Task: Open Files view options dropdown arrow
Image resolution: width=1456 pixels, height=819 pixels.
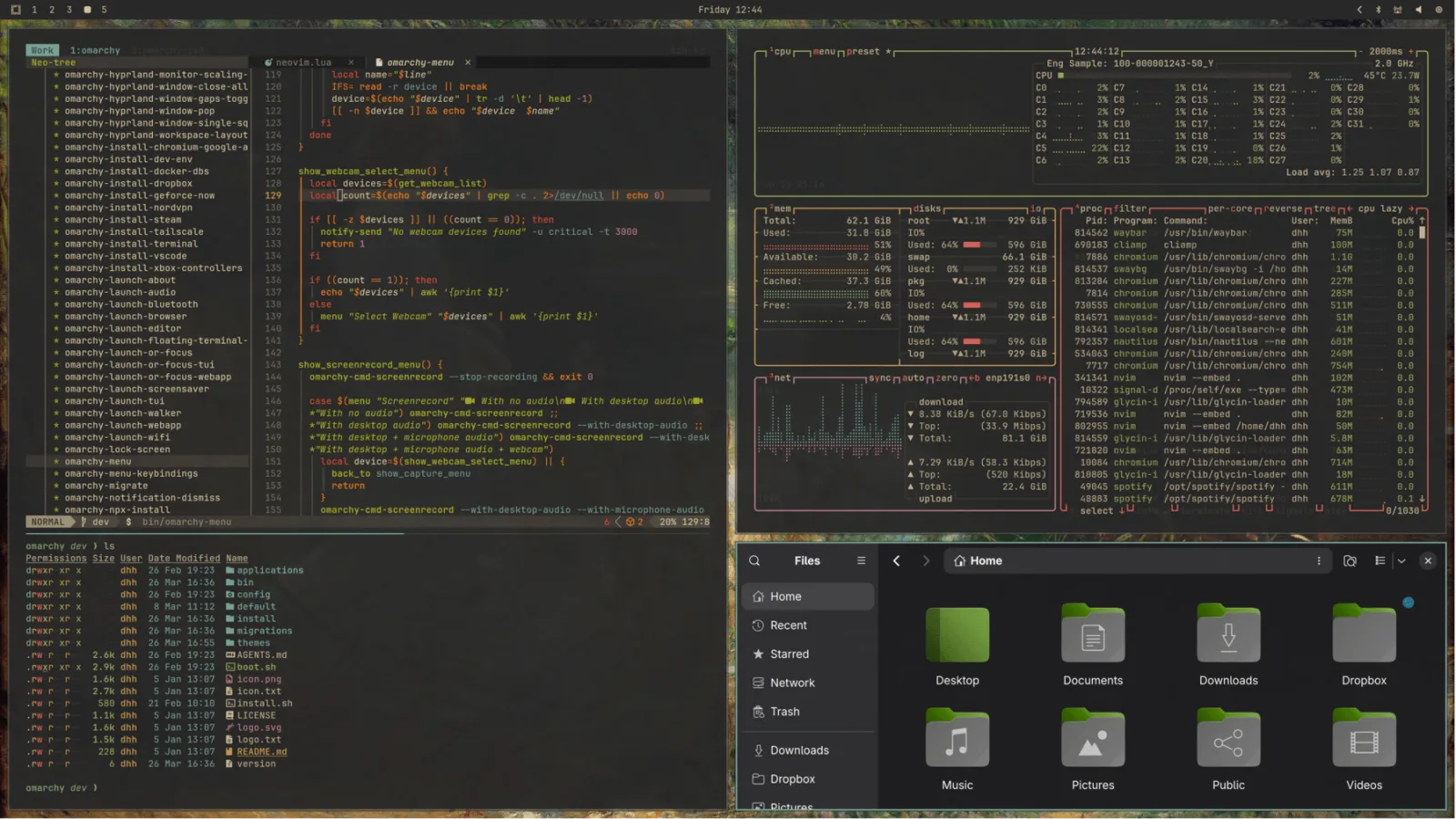Action: pos(1401,561)
